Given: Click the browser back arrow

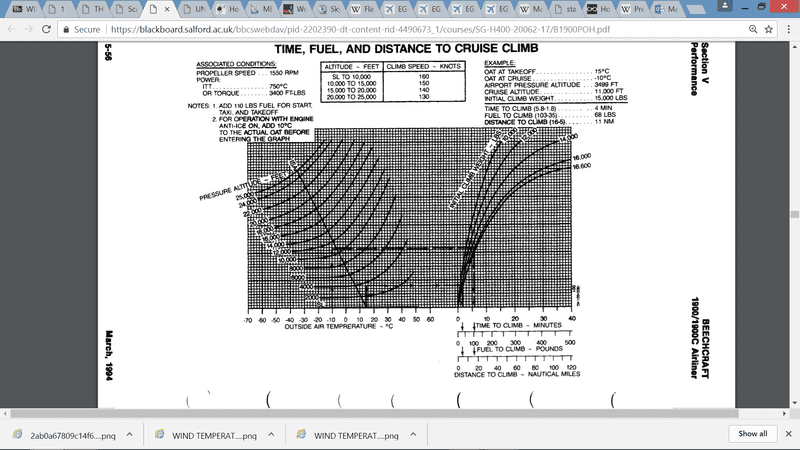Looking at the screenshot, I should (x=10, y=30).
